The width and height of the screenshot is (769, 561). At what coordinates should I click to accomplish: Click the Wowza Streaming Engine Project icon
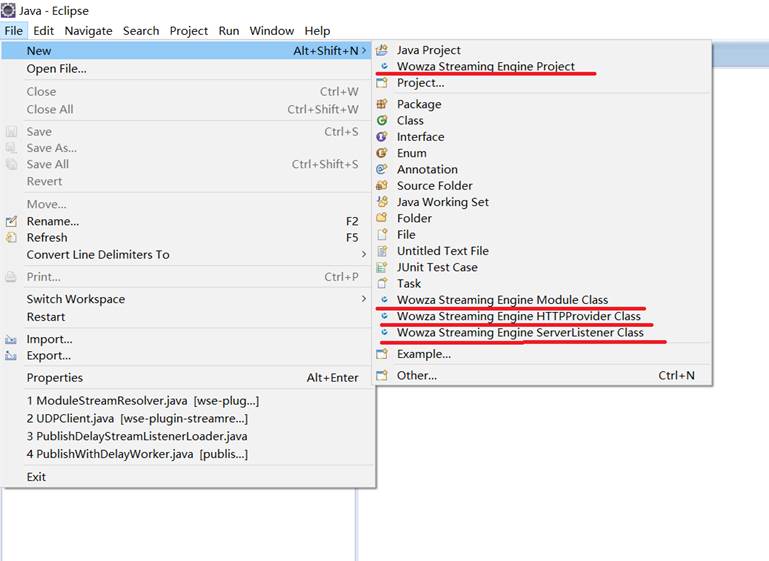pos(384,66)
